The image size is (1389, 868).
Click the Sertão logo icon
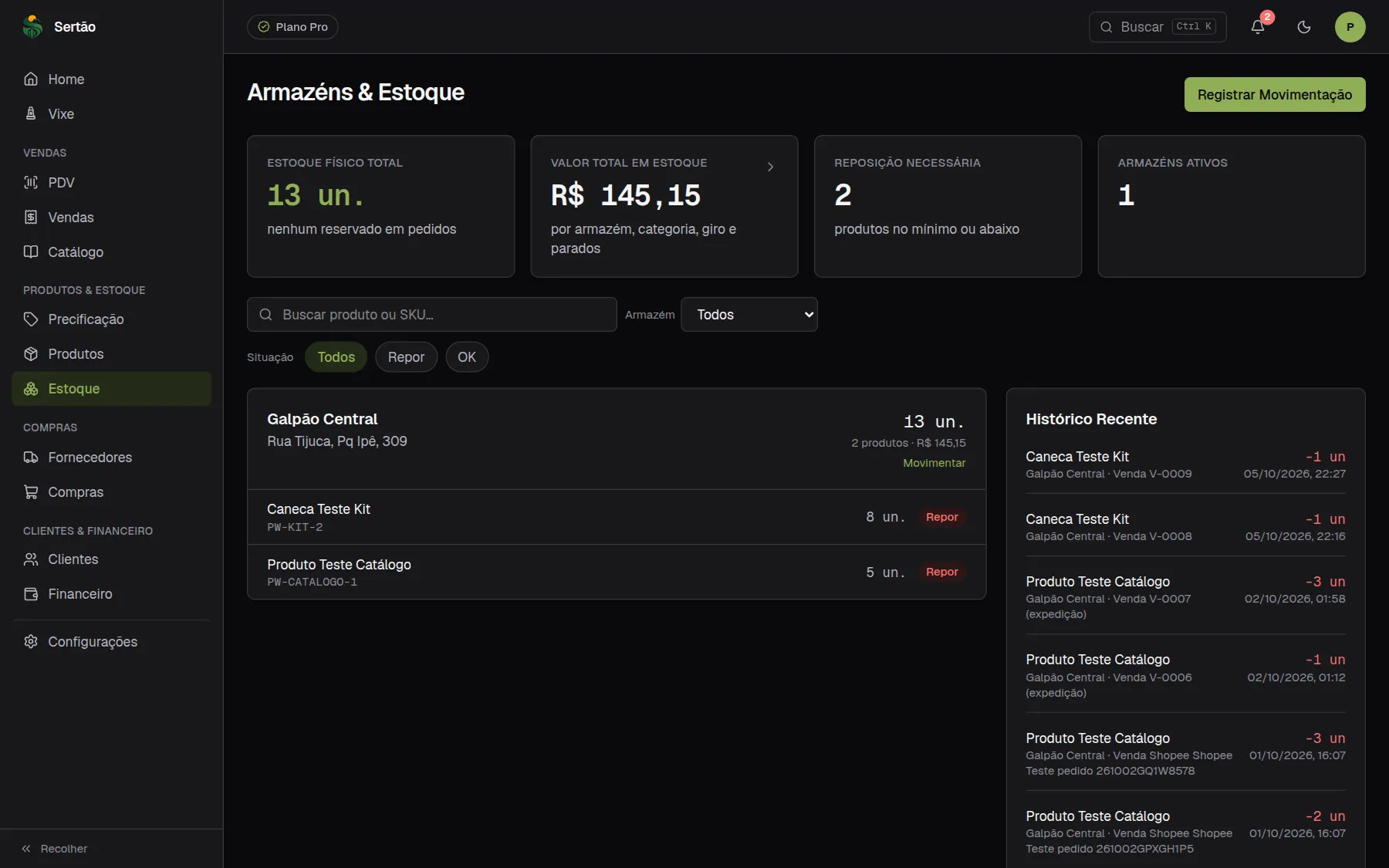[x=32, y=27]
